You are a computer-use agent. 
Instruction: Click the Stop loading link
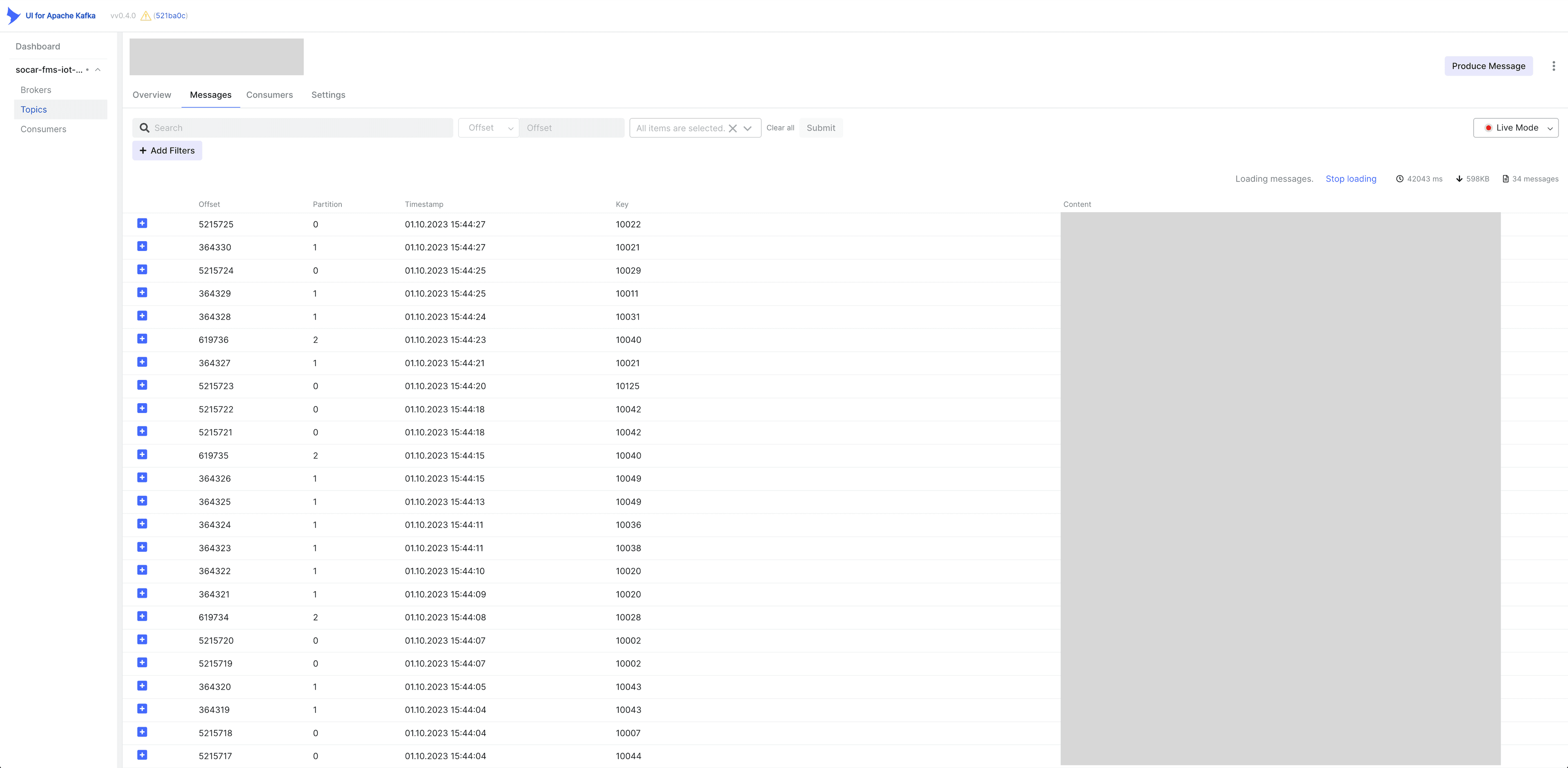pos(1351,179)
